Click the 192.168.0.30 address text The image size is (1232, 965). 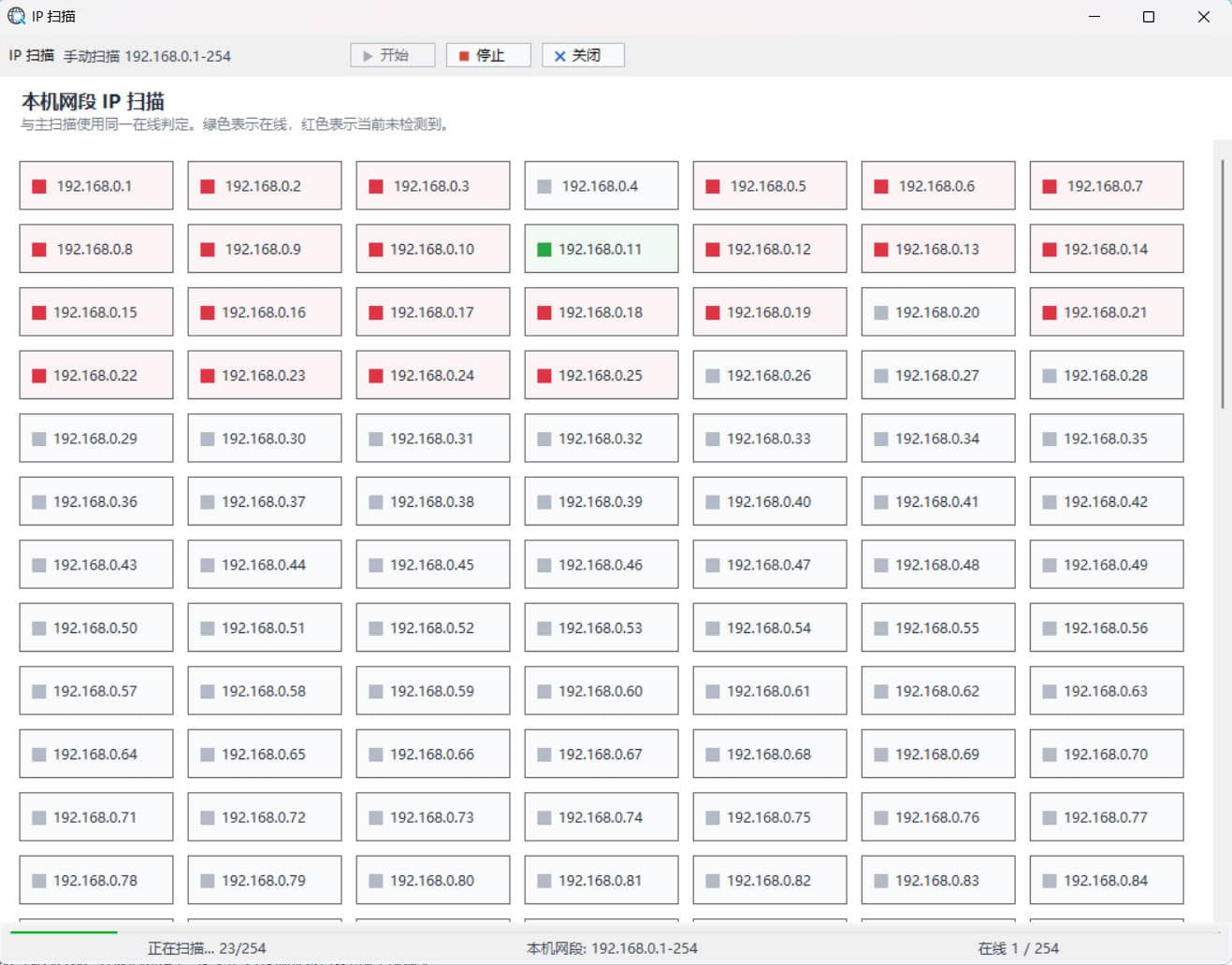(264, 439)
